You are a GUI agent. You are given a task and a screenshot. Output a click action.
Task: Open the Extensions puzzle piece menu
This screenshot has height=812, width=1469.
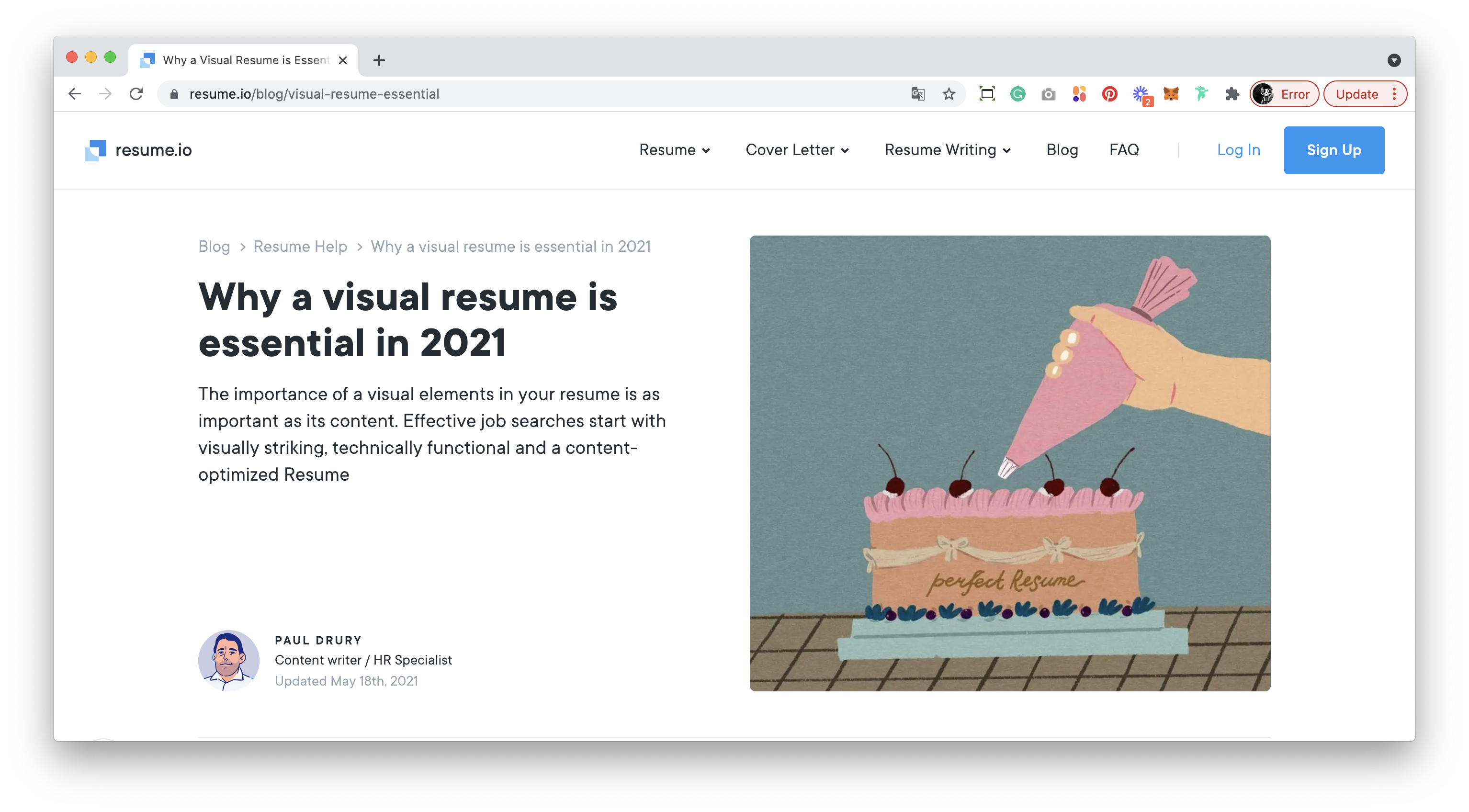1232,94
